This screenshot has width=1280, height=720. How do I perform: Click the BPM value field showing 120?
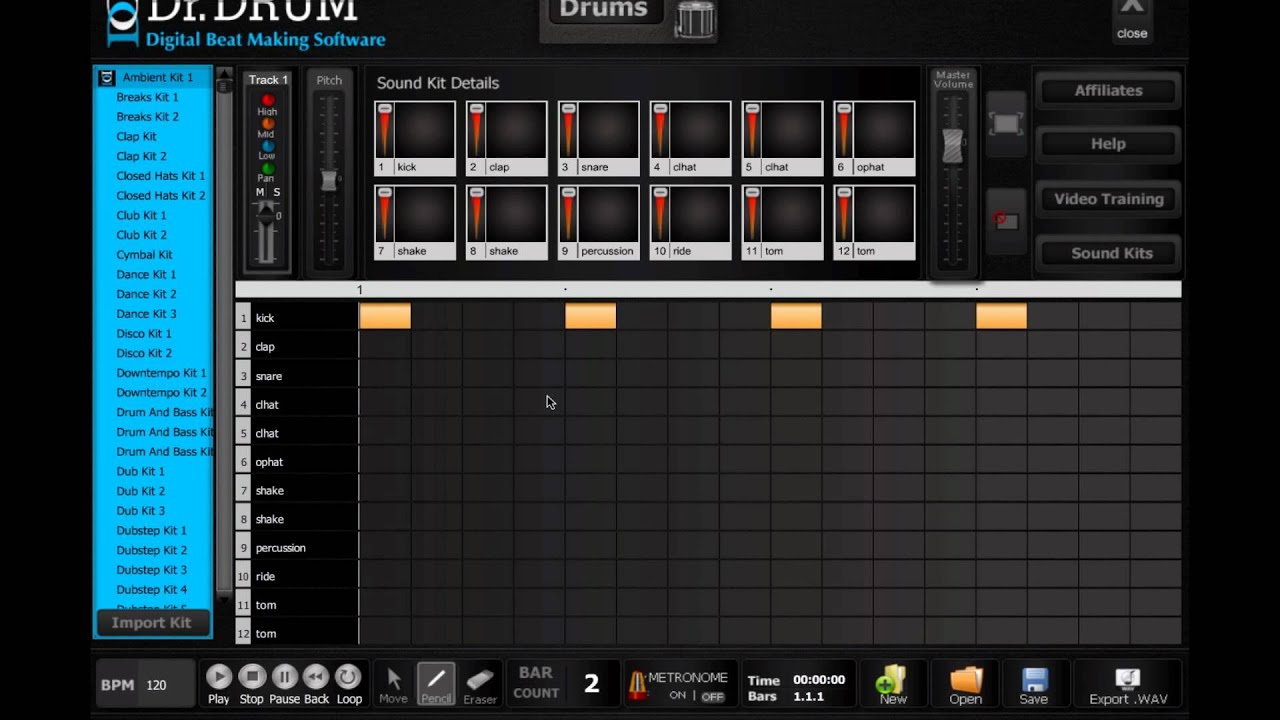[164, 685]
